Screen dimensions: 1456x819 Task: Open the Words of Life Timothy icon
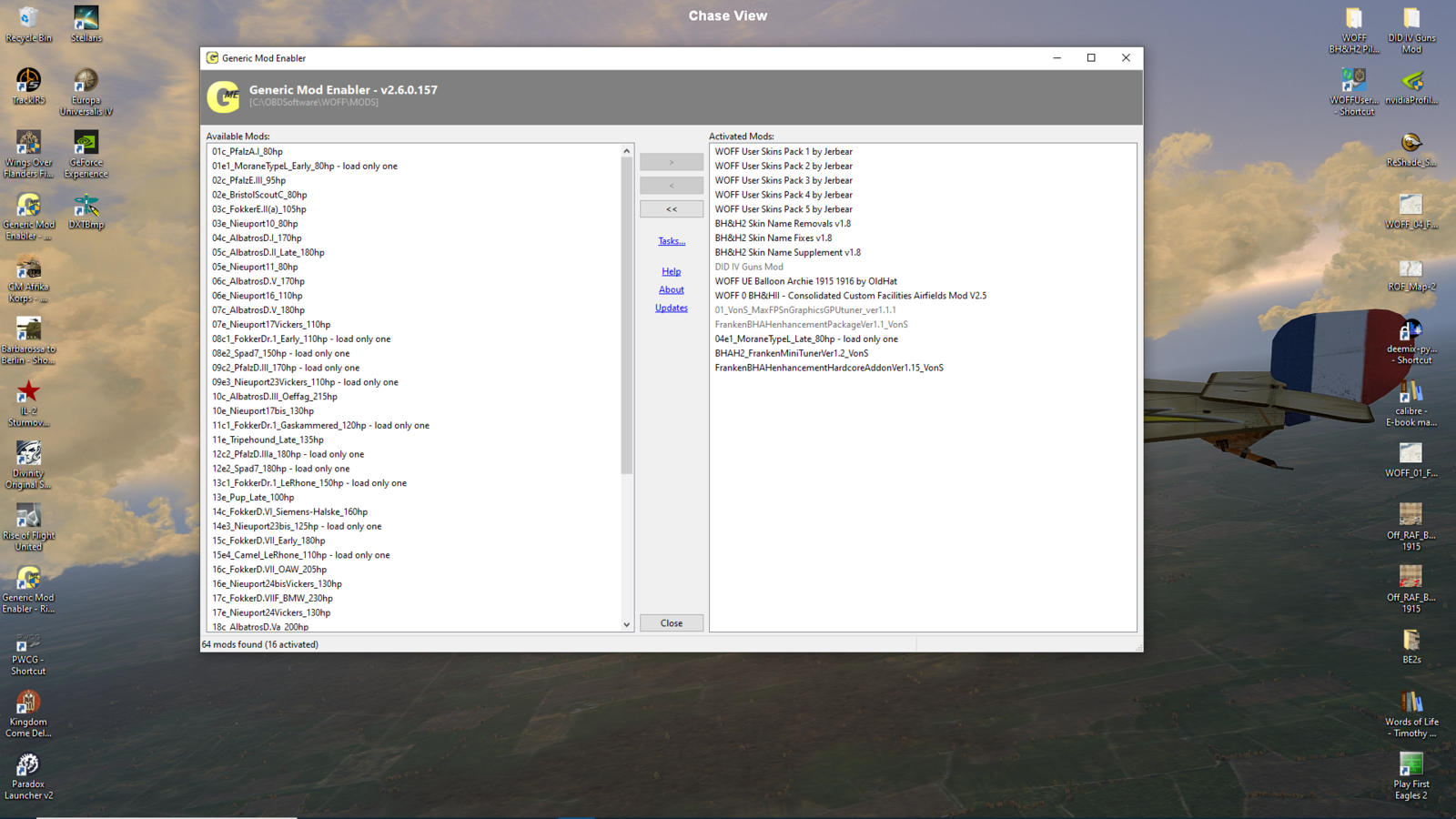click(1411, 713)
